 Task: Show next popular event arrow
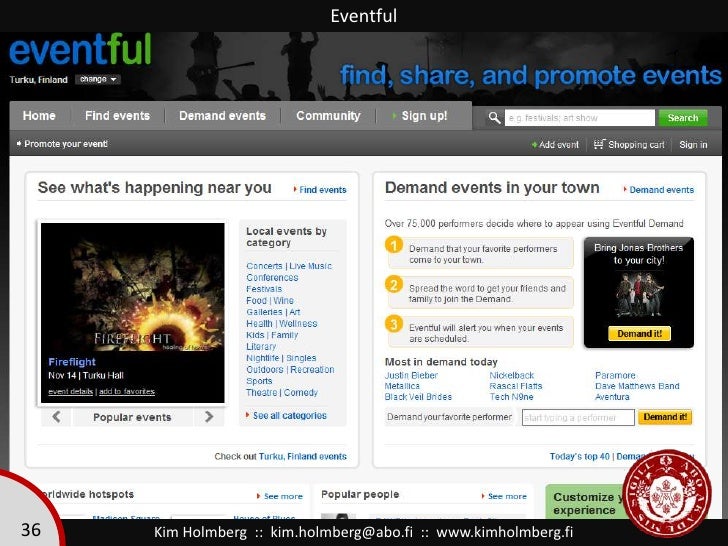click(209, 417)
